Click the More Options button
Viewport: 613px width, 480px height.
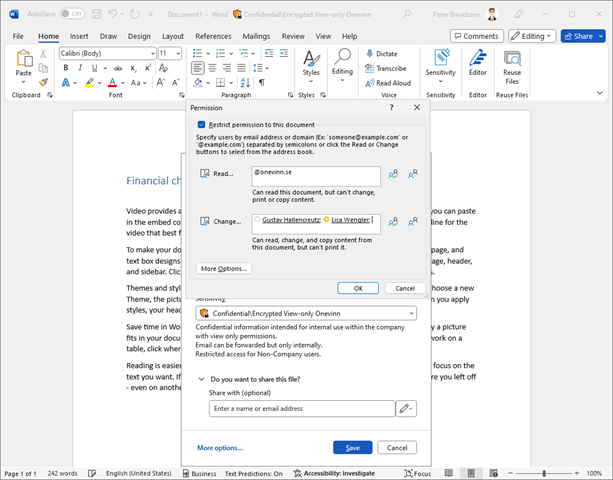point(224,268)
